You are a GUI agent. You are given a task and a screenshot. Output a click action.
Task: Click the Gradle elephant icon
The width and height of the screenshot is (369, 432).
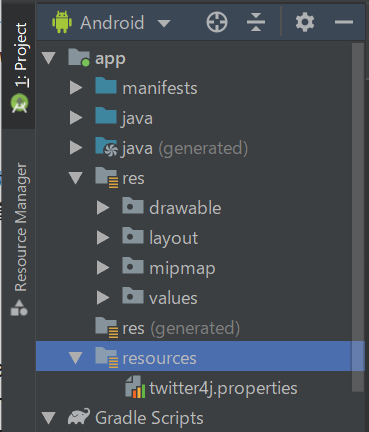(79, 417)
